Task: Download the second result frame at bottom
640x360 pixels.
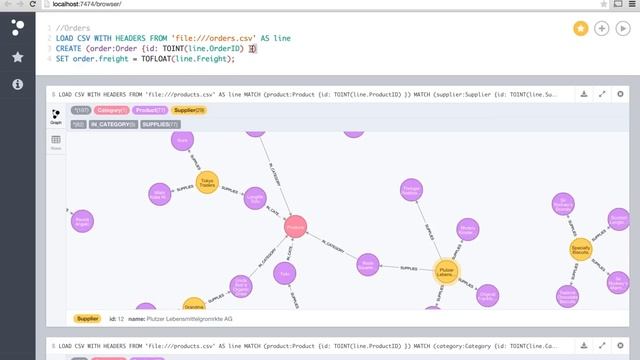Action: 584,345
